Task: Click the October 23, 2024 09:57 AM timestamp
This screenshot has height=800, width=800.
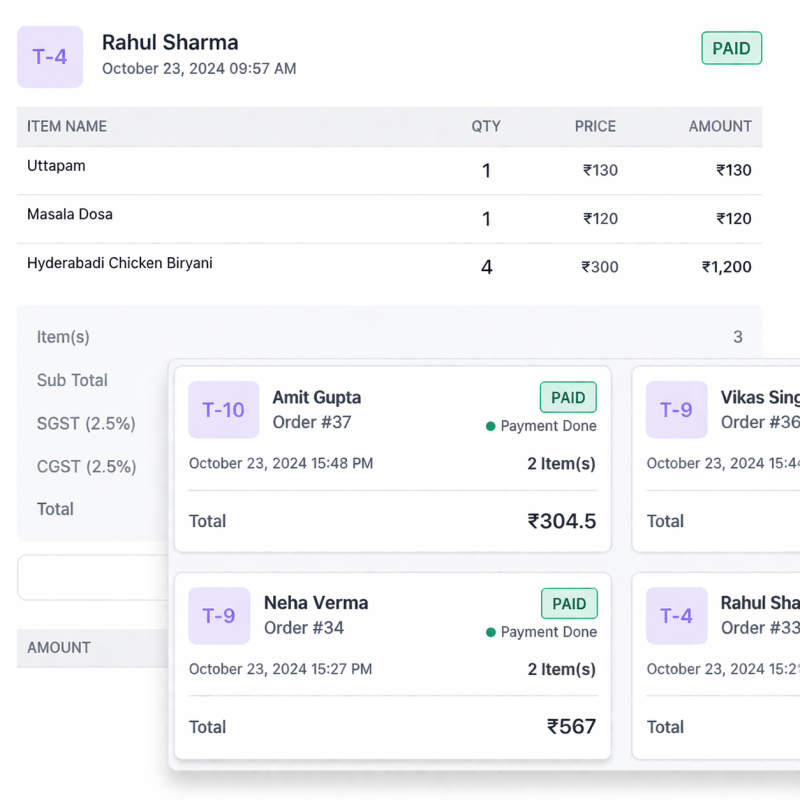Action: click(x=199, y=68)
